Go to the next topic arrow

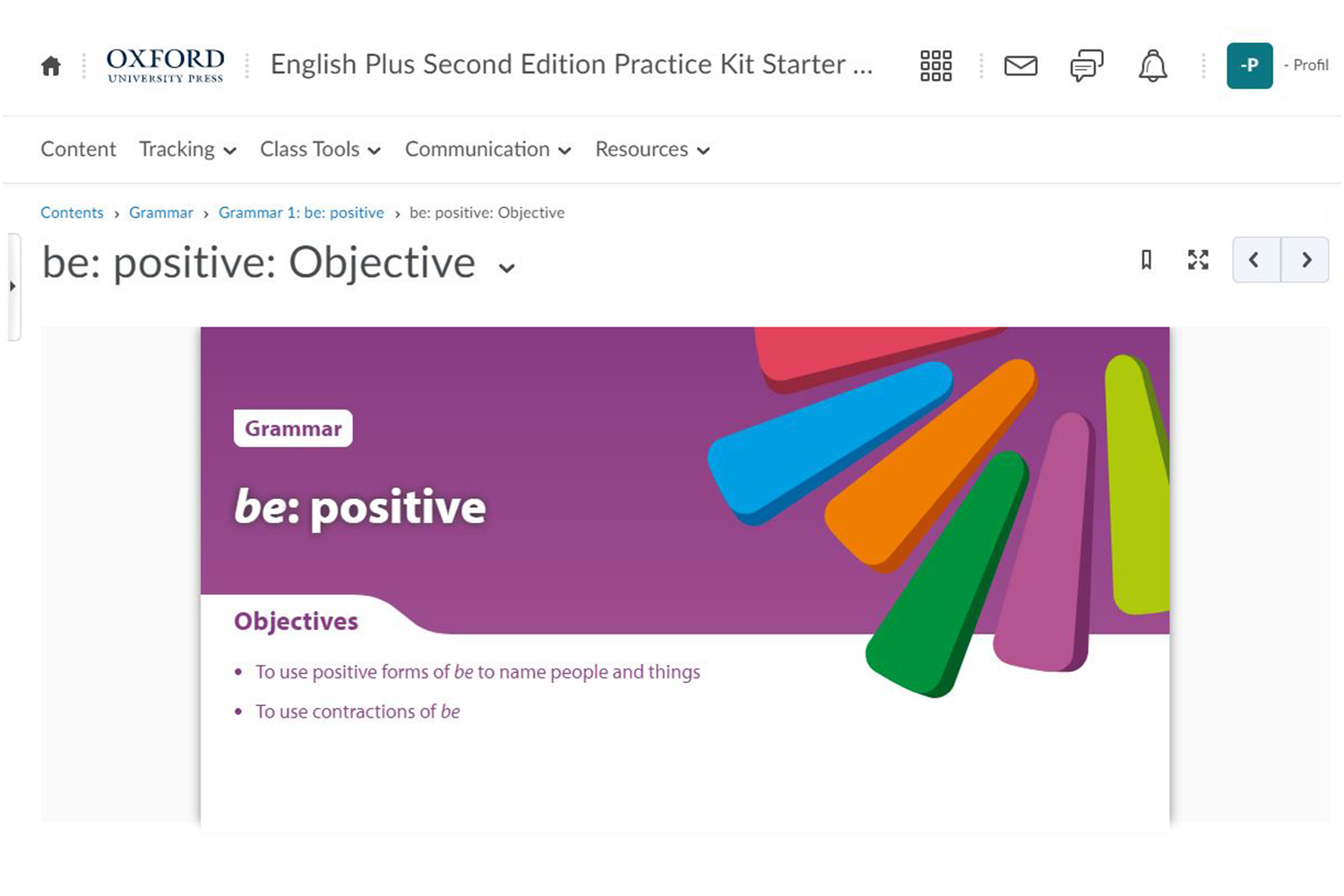[1305, 260]
